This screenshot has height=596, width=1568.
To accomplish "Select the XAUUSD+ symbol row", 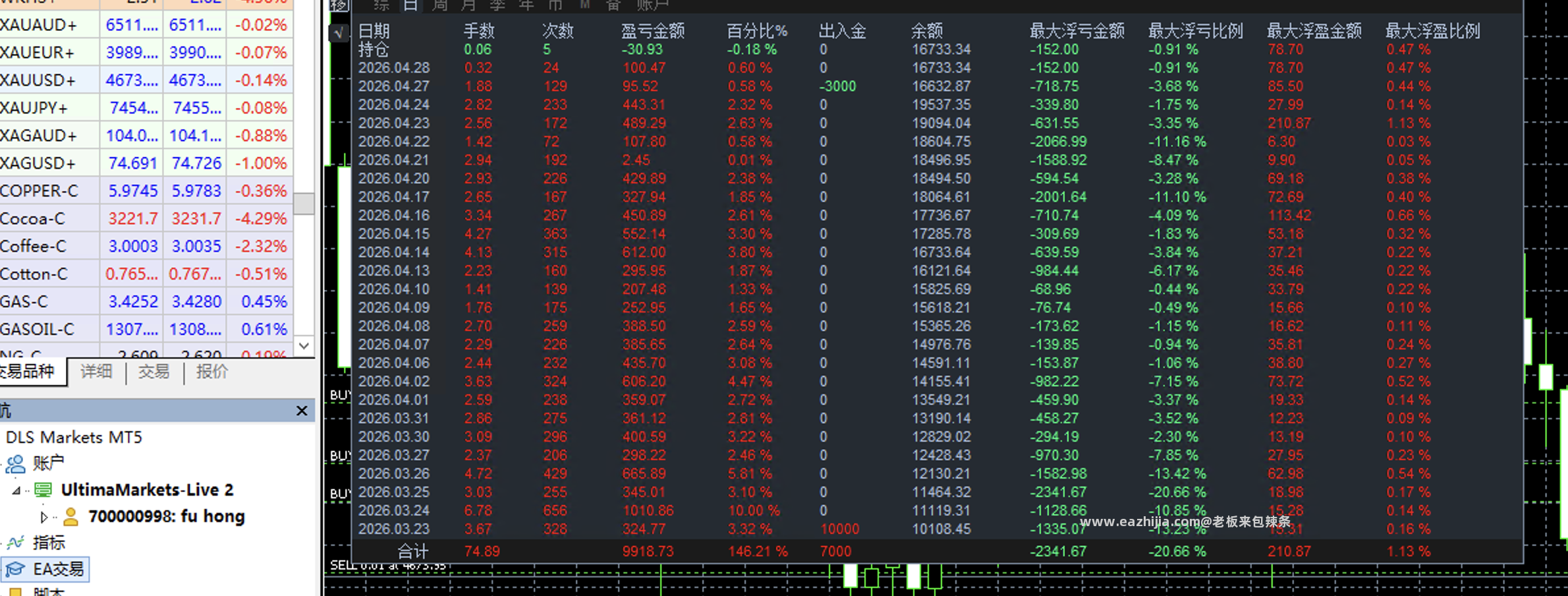I will click(x=146, y=80).
